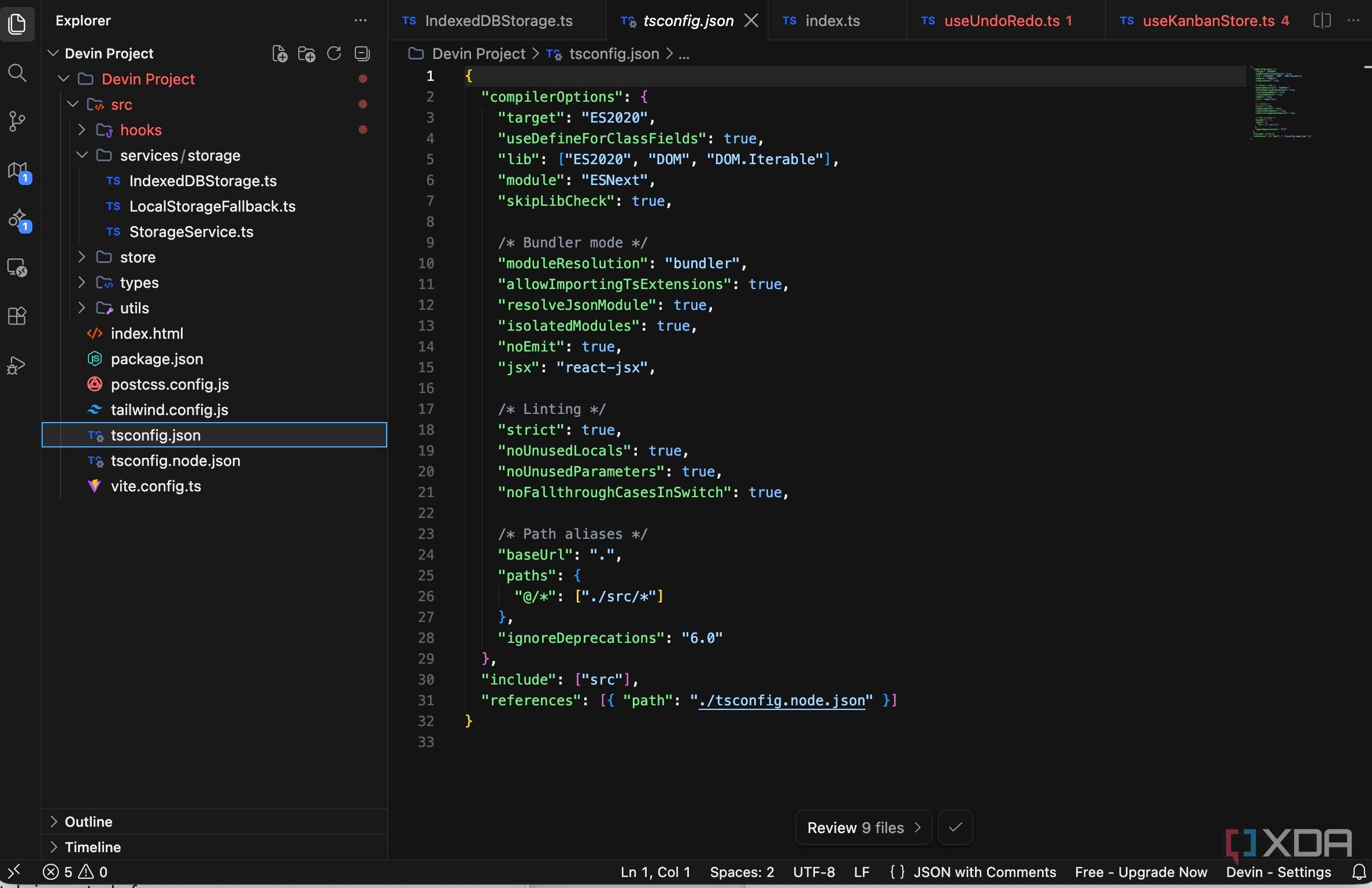Follow the ./tsconfig.node.json path link
Screen dimensions: 1372x888
(782, 700)
